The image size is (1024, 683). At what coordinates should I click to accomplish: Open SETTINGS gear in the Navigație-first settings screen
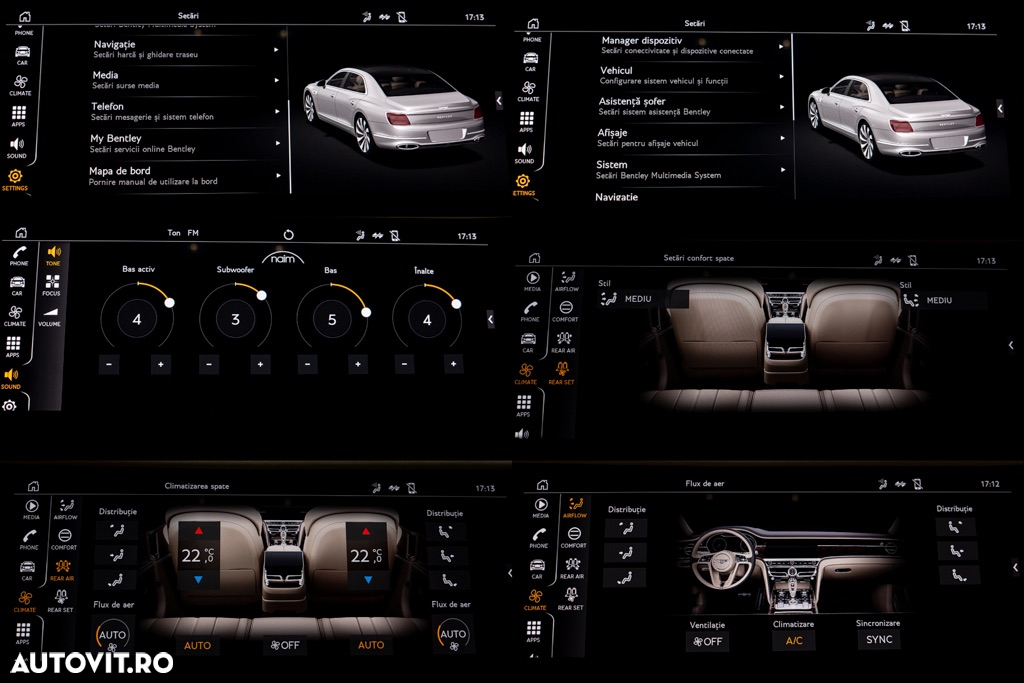click(15, 180)
